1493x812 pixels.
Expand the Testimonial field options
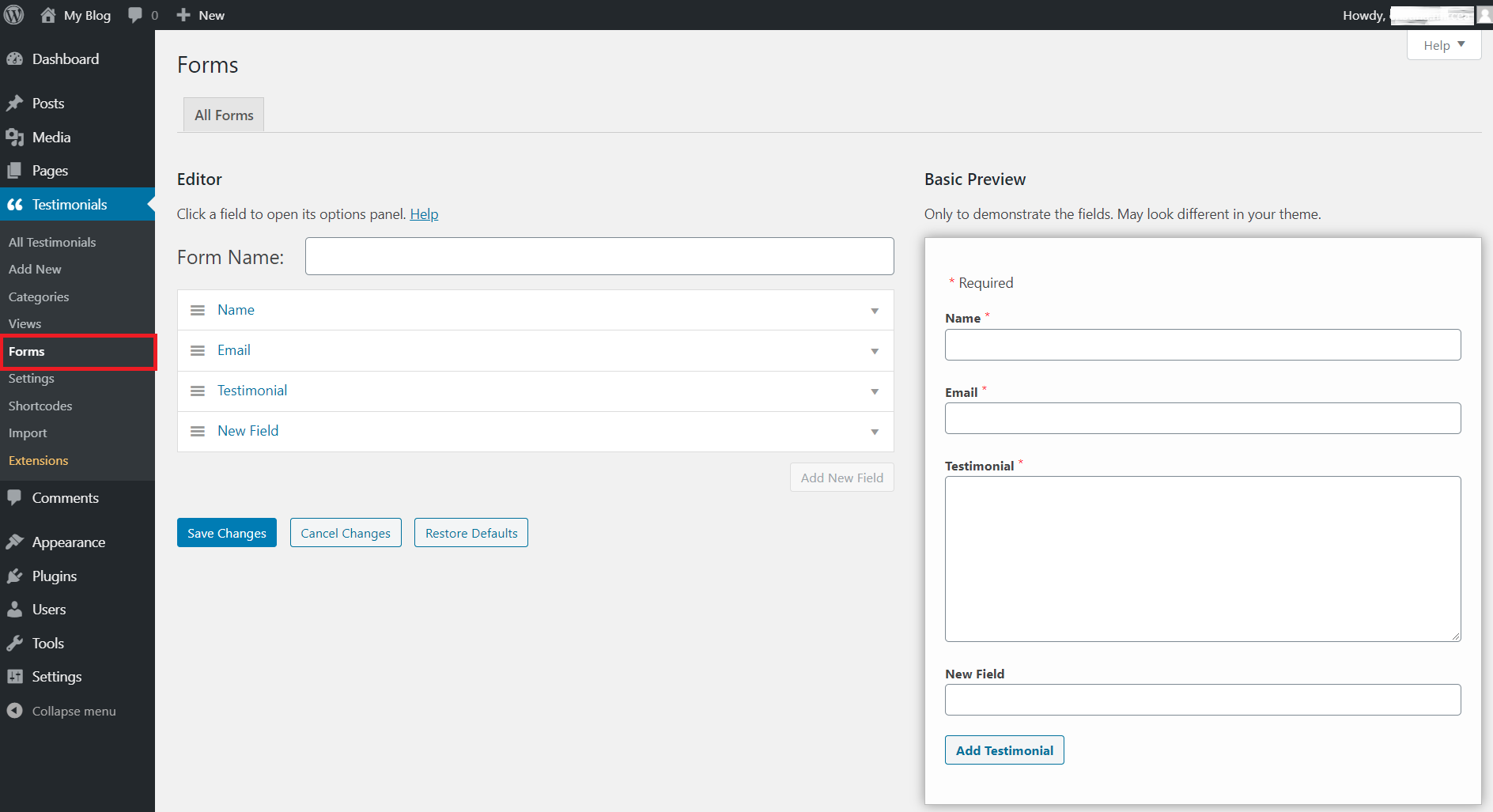click(875, 391)
